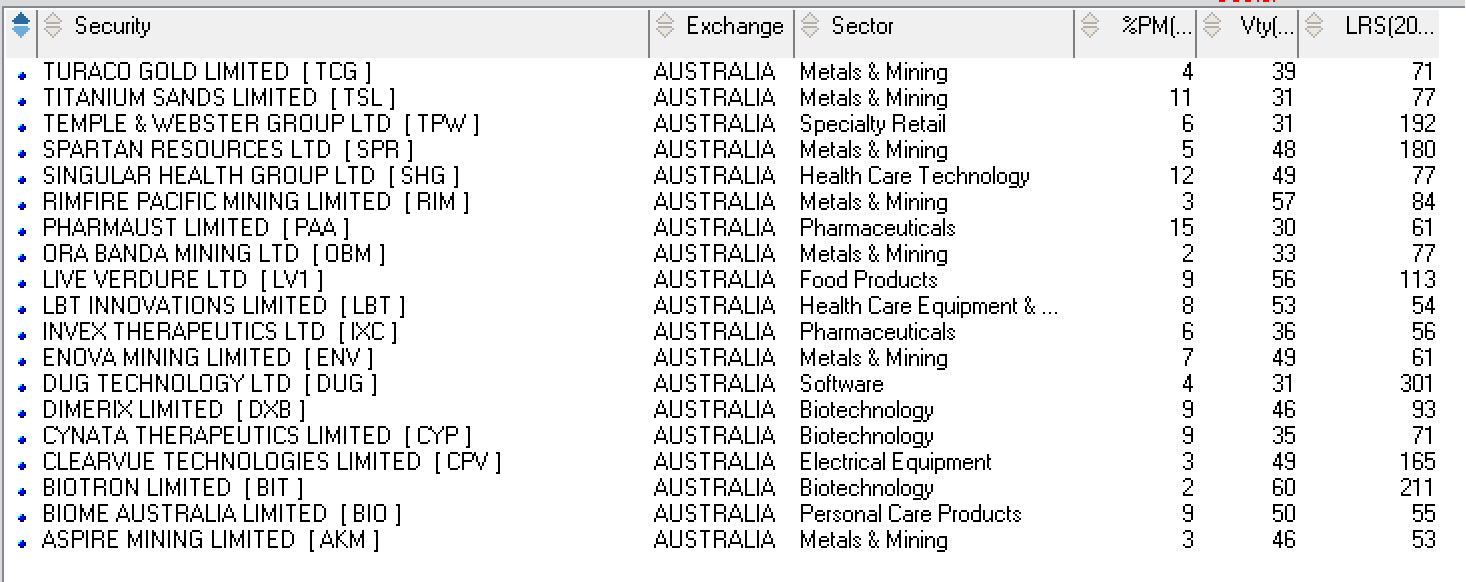
Task: Click the Personal Care Products sector cell
Action: coord(910,514)
